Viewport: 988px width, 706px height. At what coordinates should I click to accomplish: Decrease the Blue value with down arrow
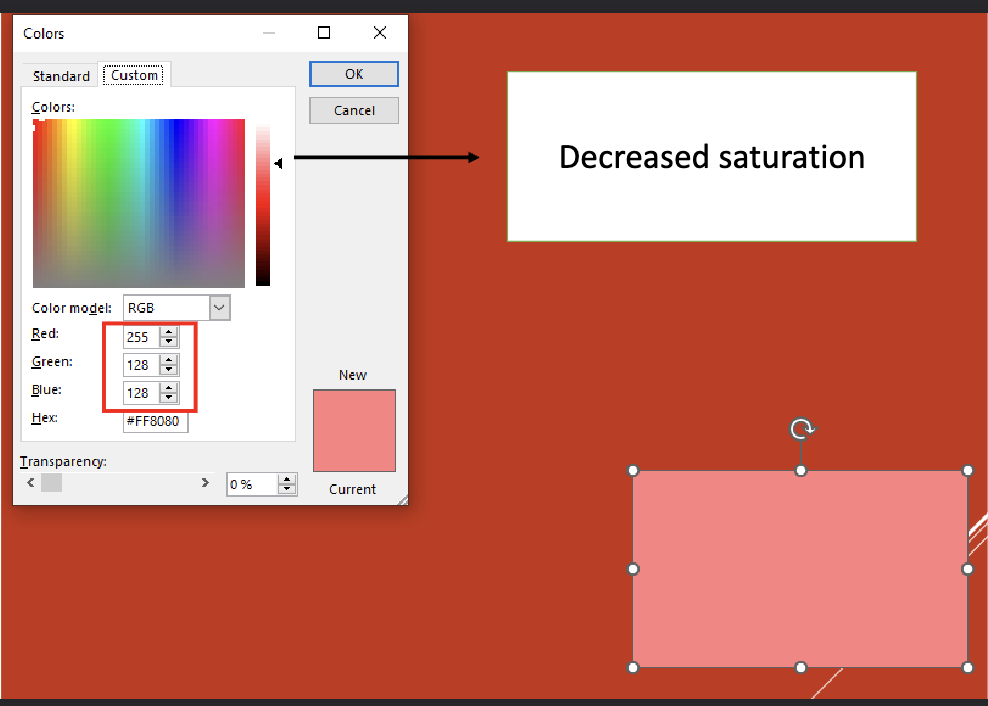click(168, 398)
